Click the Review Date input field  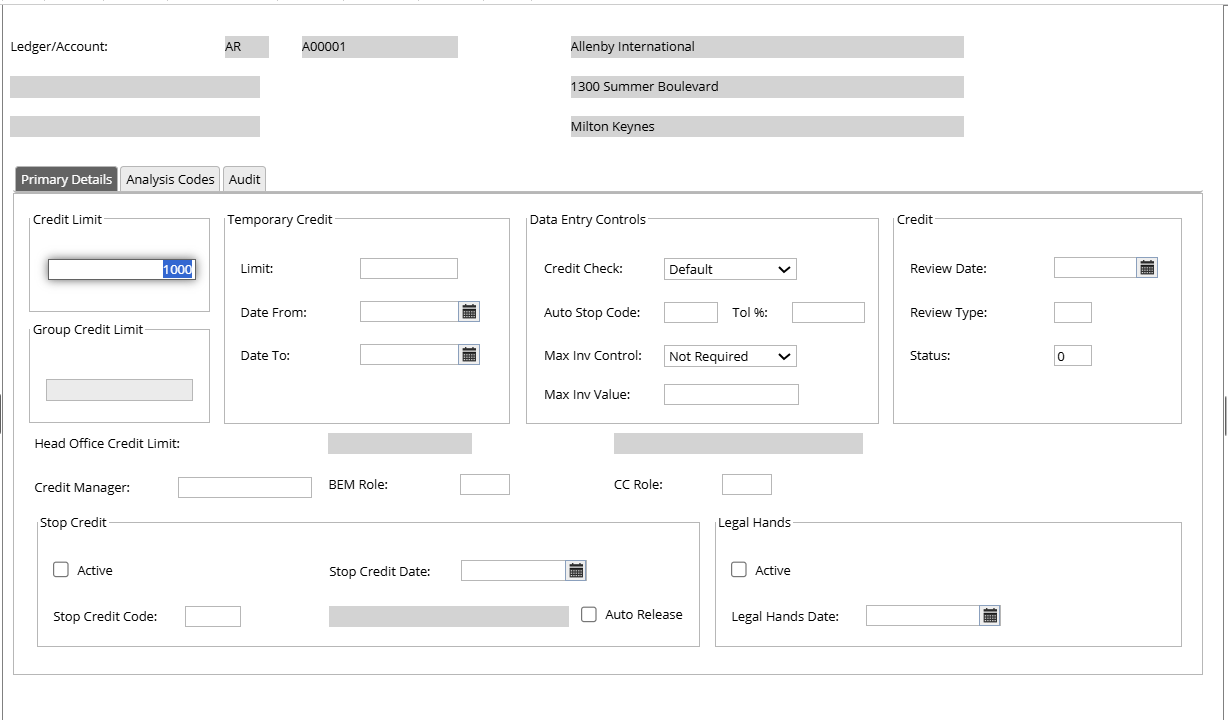[x=1095, y=267]
